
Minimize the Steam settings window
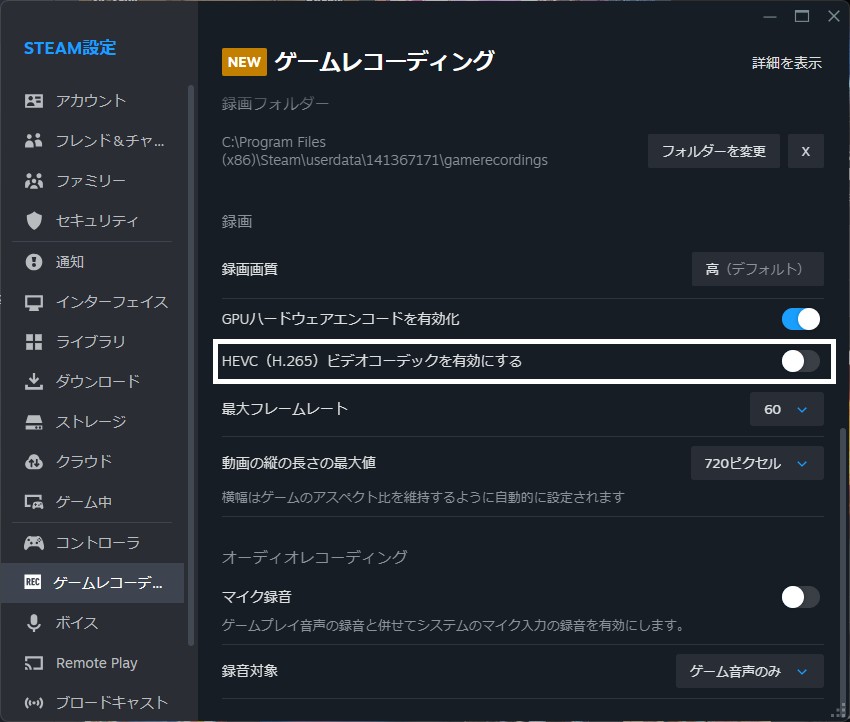770,16
